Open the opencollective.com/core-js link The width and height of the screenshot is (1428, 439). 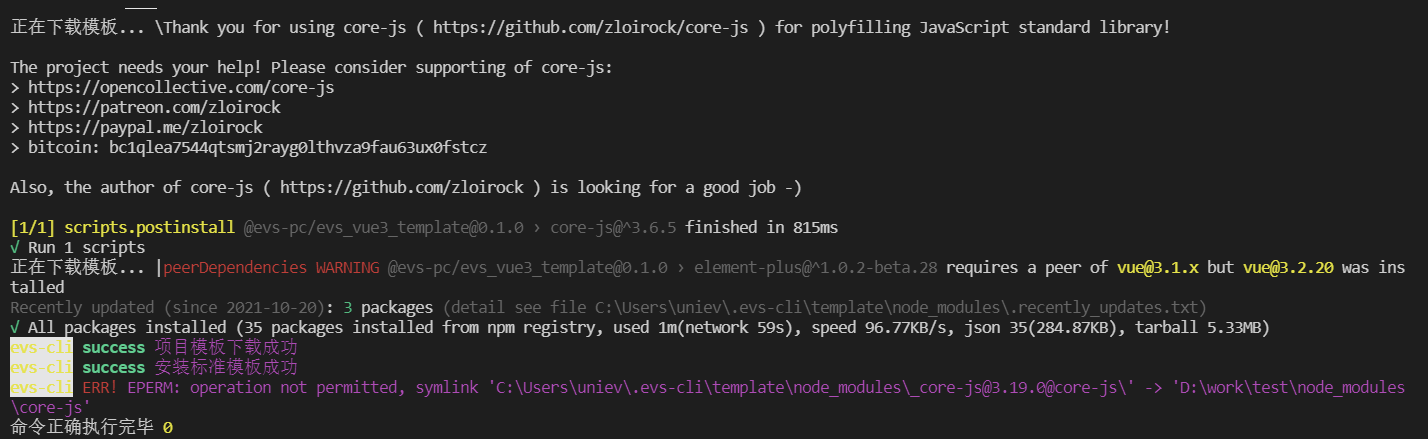181,88
